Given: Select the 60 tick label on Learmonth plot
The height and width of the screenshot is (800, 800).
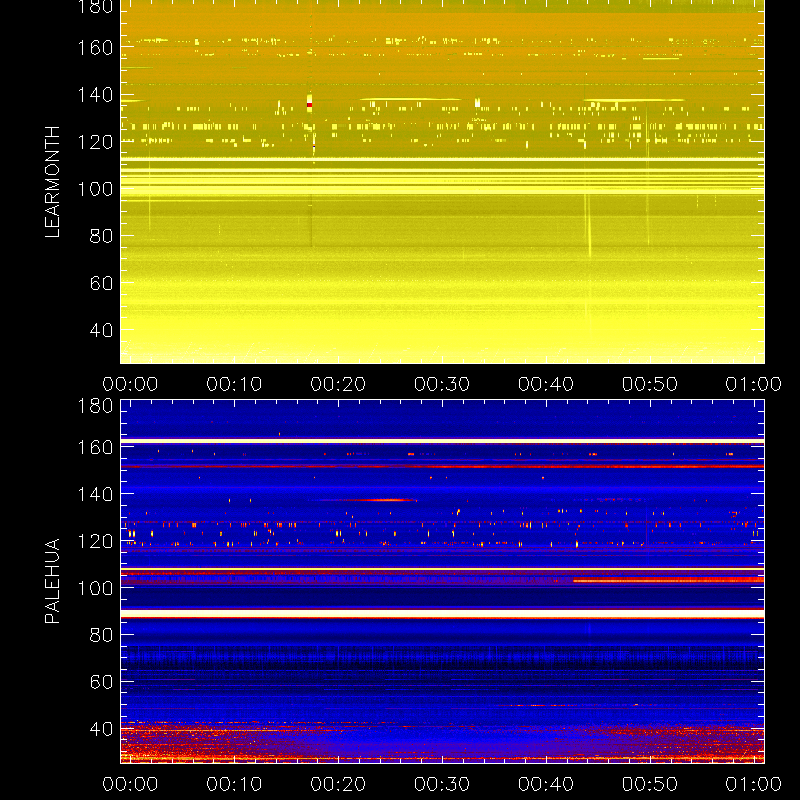Looking at the screenshot, I should [102, 283].
